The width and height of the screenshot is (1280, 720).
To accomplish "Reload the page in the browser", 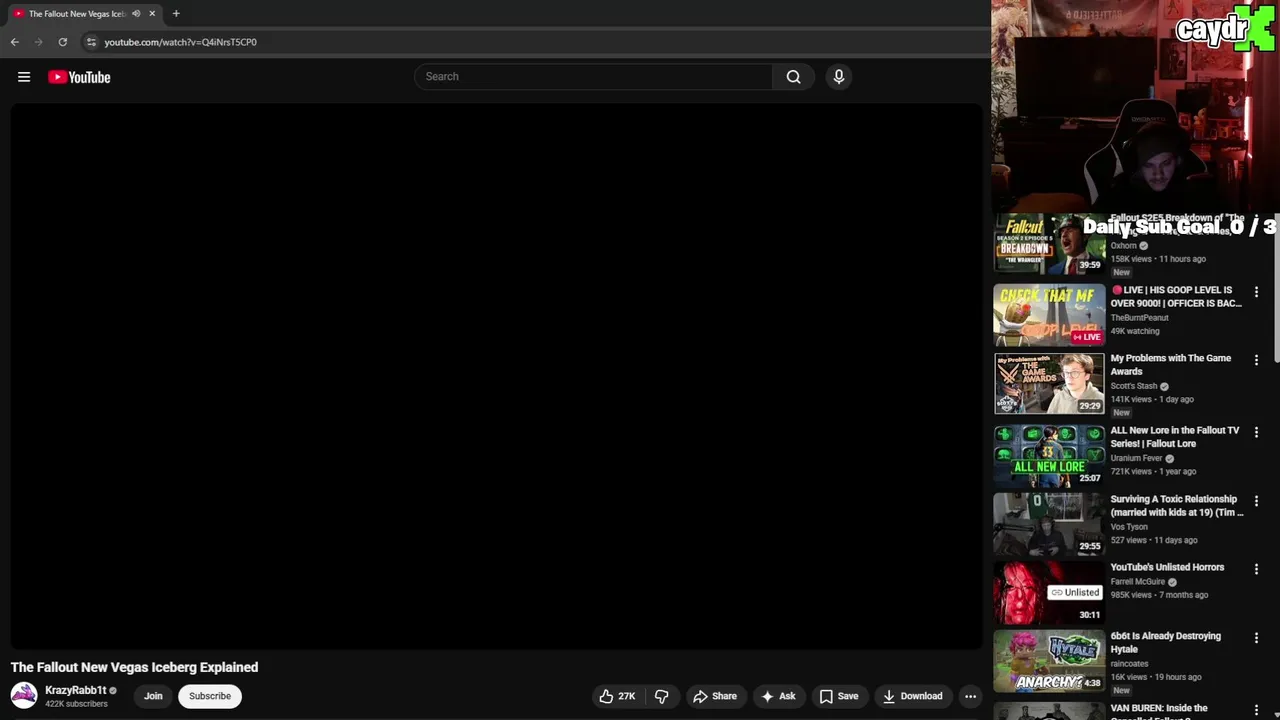I will [62, 42].
